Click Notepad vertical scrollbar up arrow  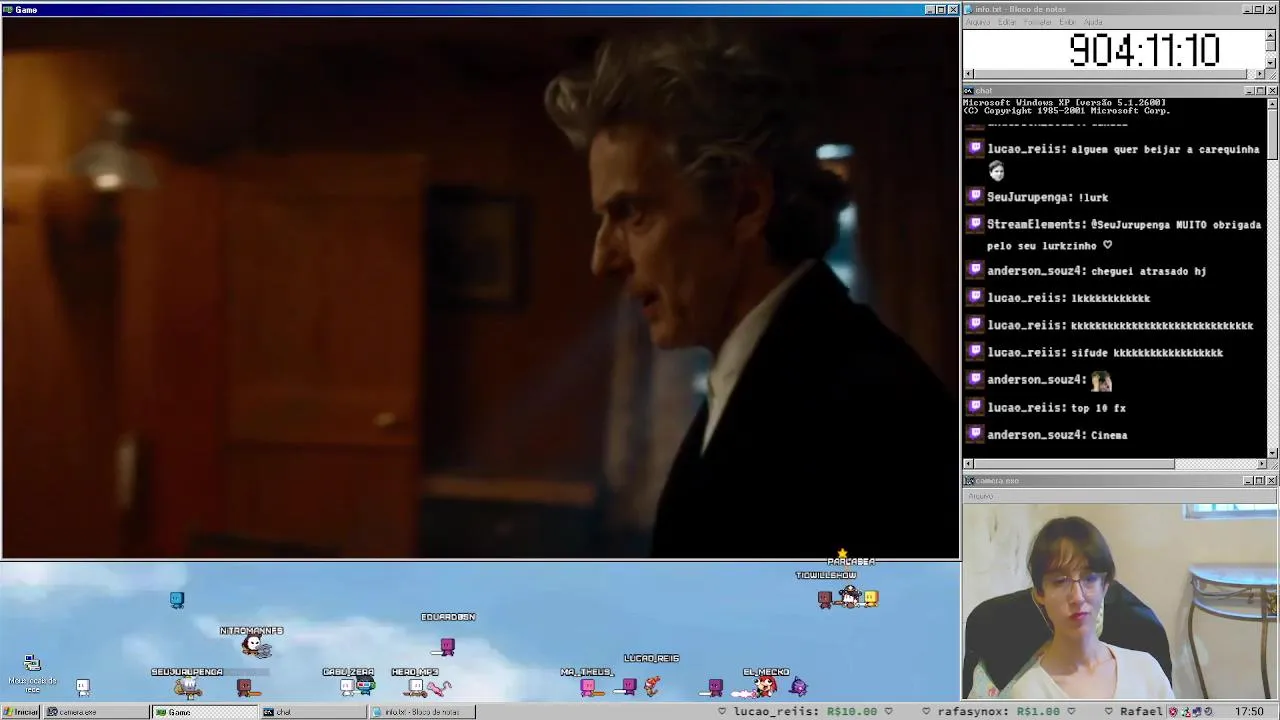tap(1271, 35)
